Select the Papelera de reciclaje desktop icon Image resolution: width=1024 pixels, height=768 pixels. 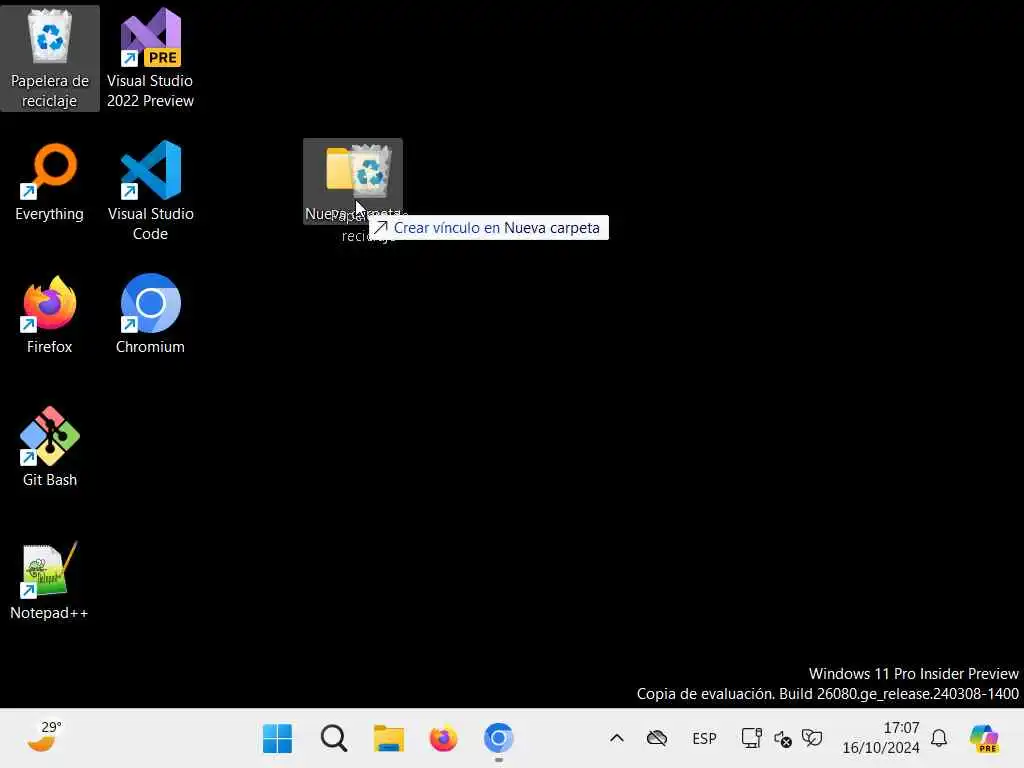tap(50, 59)
